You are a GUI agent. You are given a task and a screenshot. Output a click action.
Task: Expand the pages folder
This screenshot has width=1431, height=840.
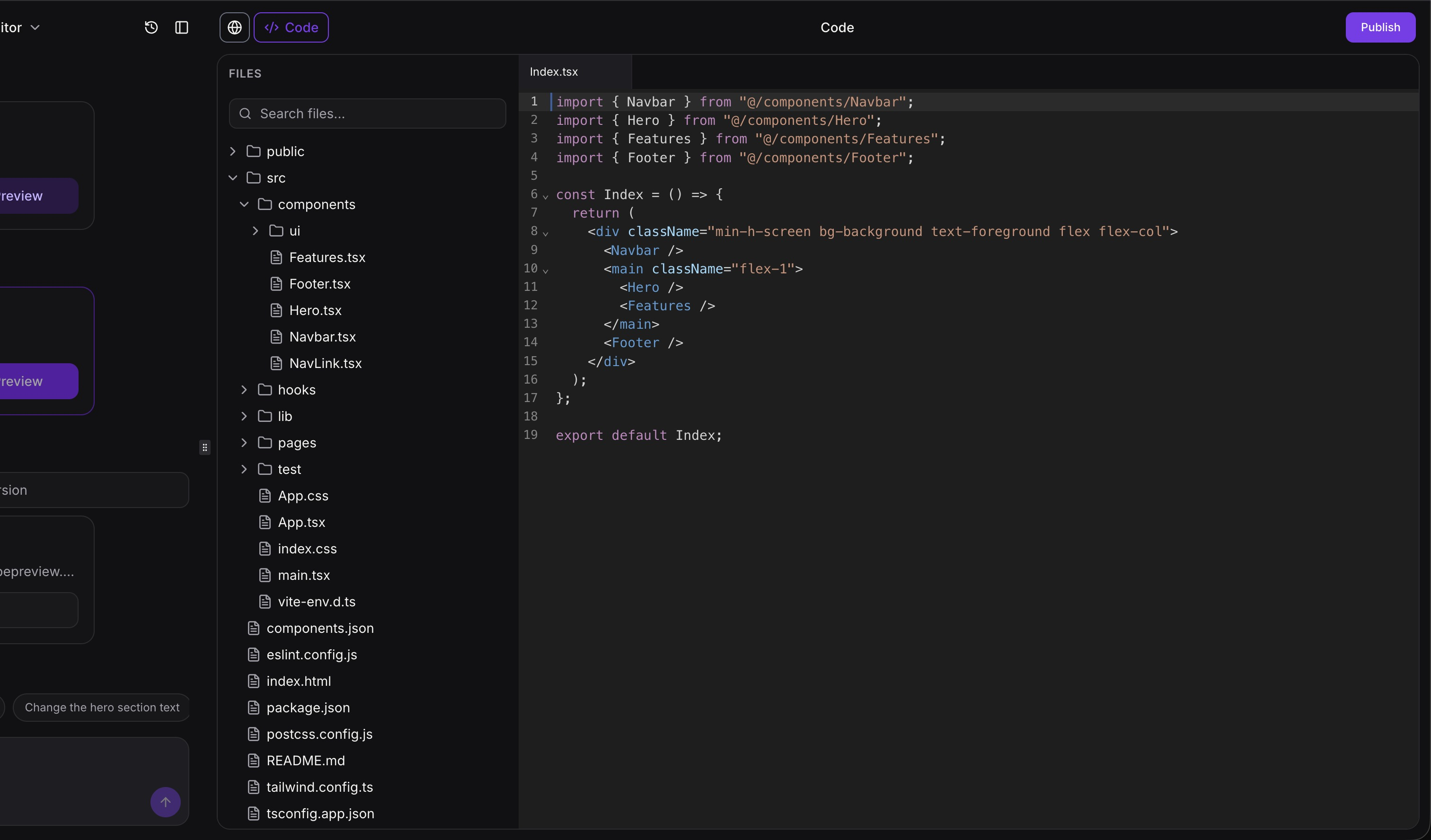[244, 443]
